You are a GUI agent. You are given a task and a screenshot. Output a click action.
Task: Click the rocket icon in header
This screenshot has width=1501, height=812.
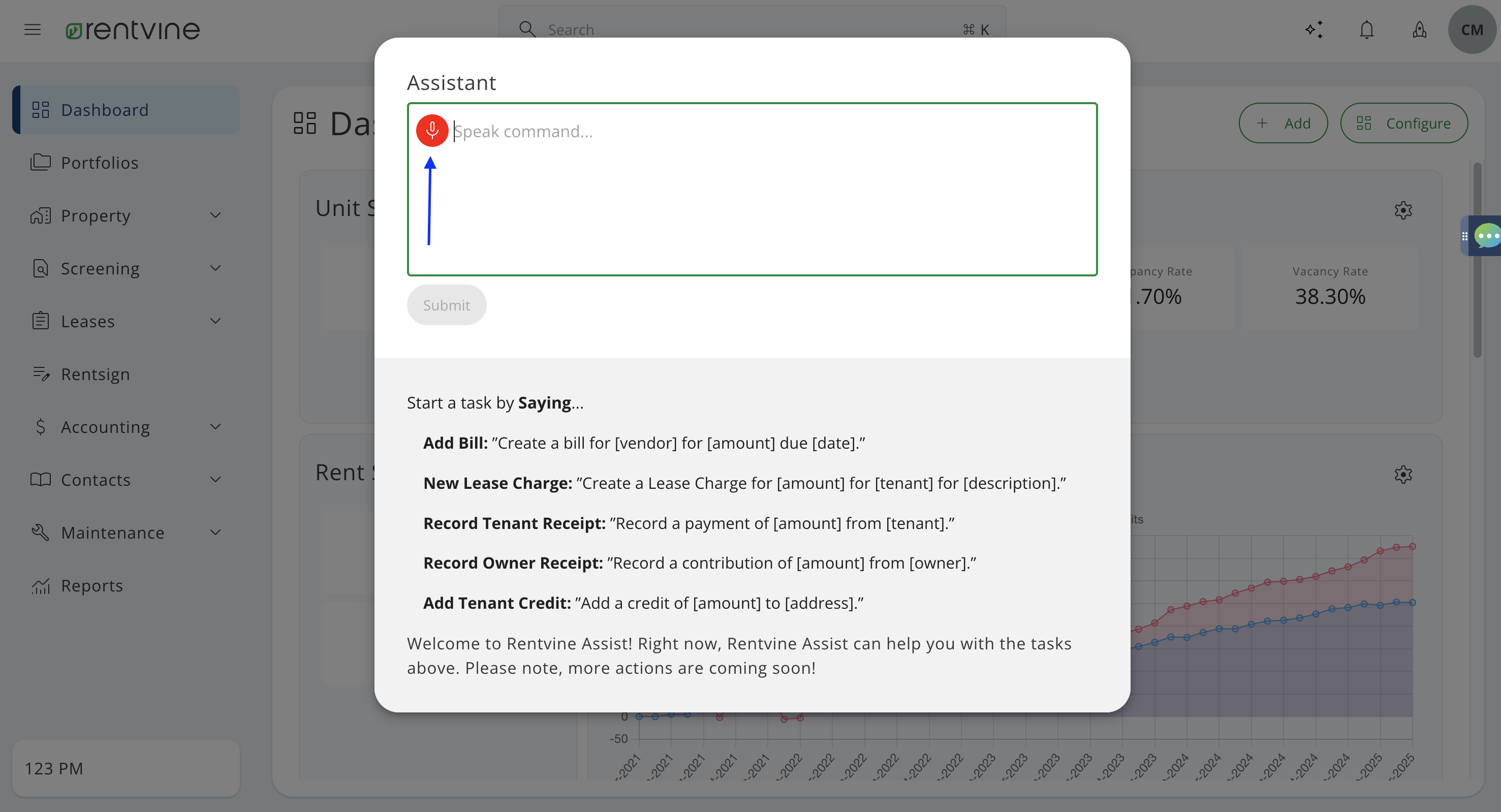(1419, 29)
